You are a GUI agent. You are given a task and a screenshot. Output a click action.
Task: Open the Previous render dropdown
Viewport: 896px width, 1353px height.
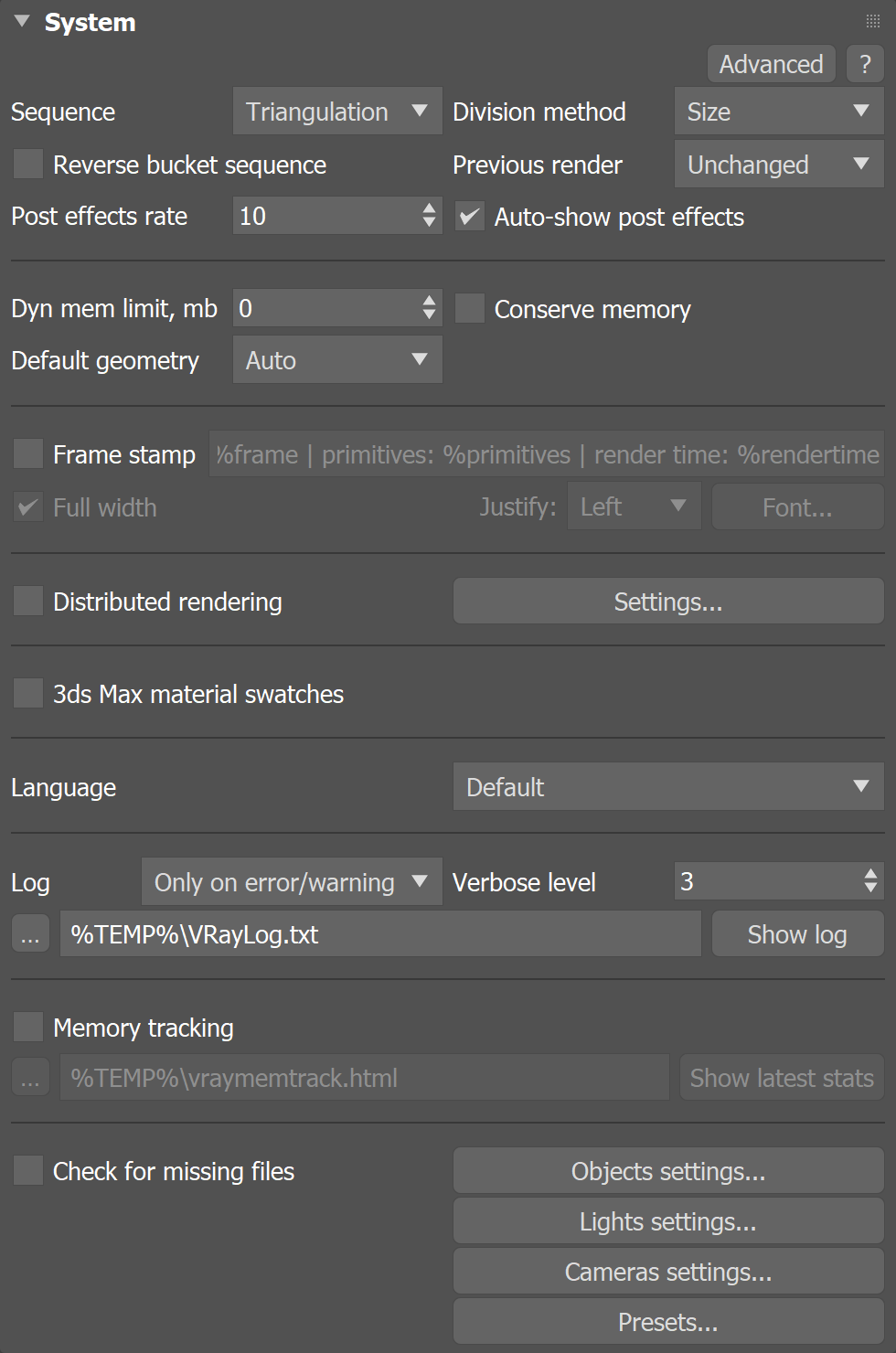pyautogui.click(x=778, y=164)
